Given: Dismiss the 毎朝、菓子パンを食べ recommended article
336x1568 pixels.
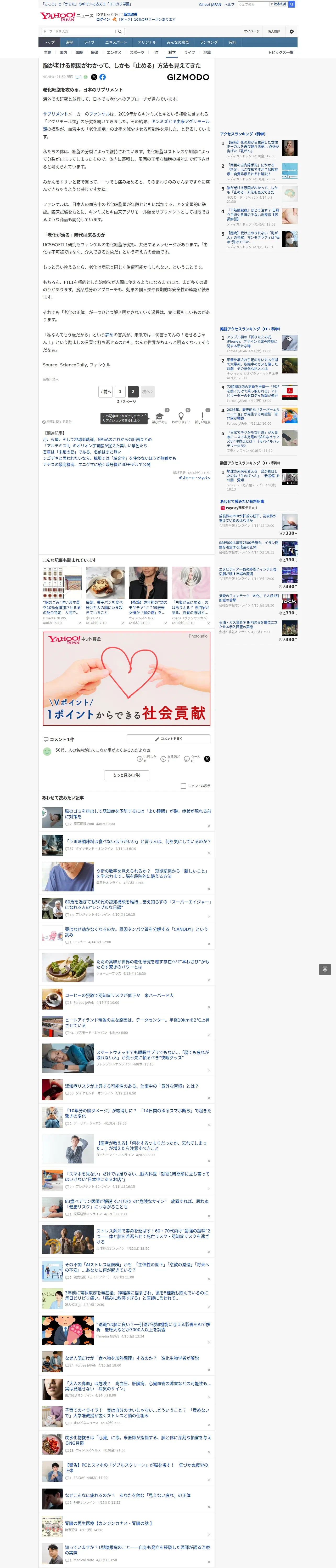Looking at the screenshot, I should click(x=122, y=623).
